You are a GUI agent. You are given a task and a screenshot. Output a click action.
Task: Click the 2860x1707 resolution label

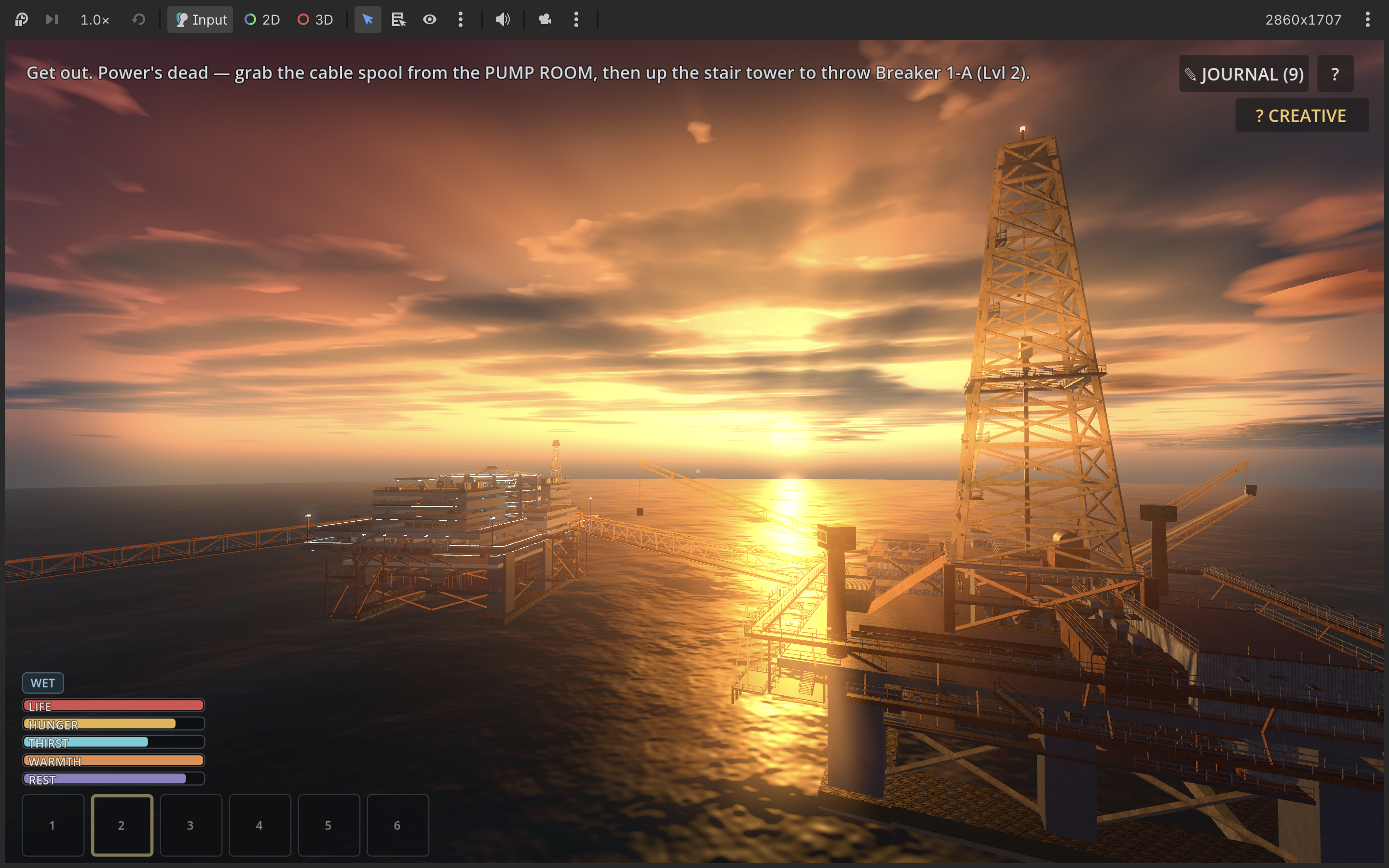1303,19
